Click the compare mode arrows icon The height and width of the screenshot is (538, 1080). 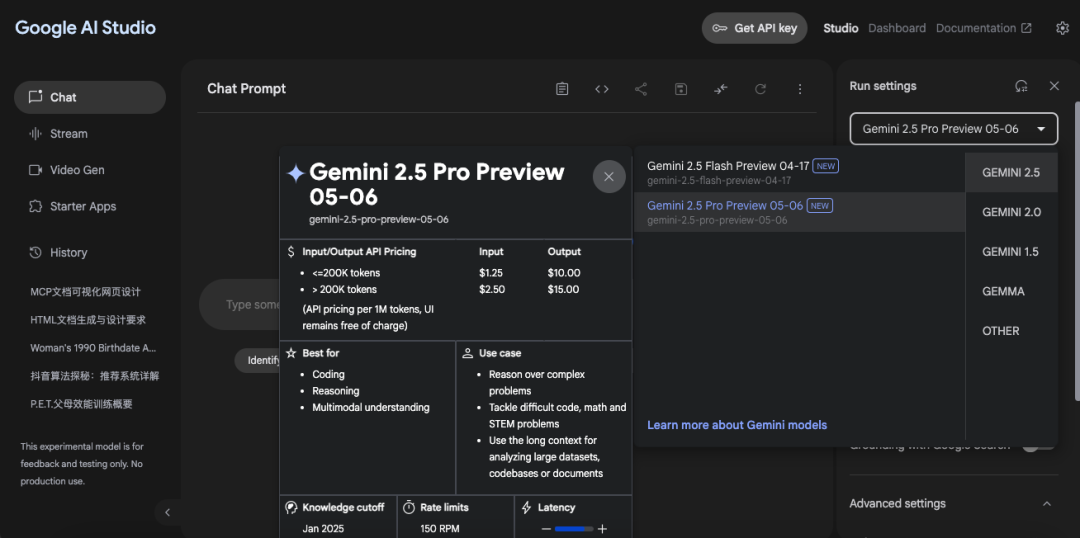[720, 89]
